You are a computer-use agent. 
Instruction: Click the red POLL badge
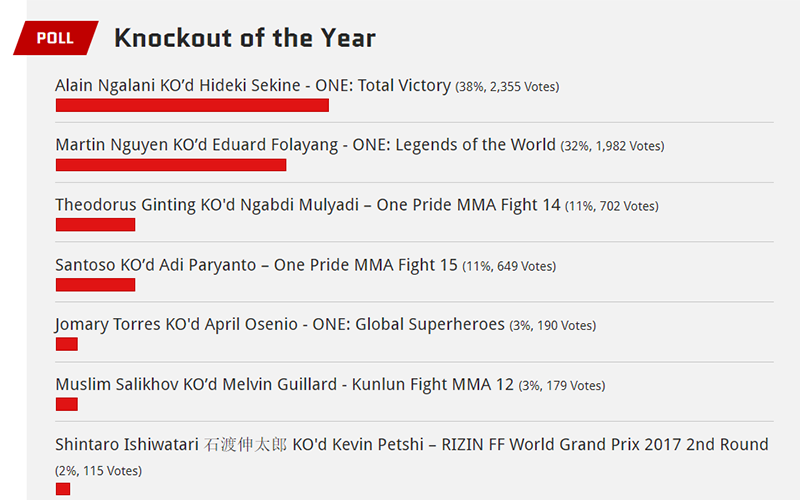pos(56,38)
